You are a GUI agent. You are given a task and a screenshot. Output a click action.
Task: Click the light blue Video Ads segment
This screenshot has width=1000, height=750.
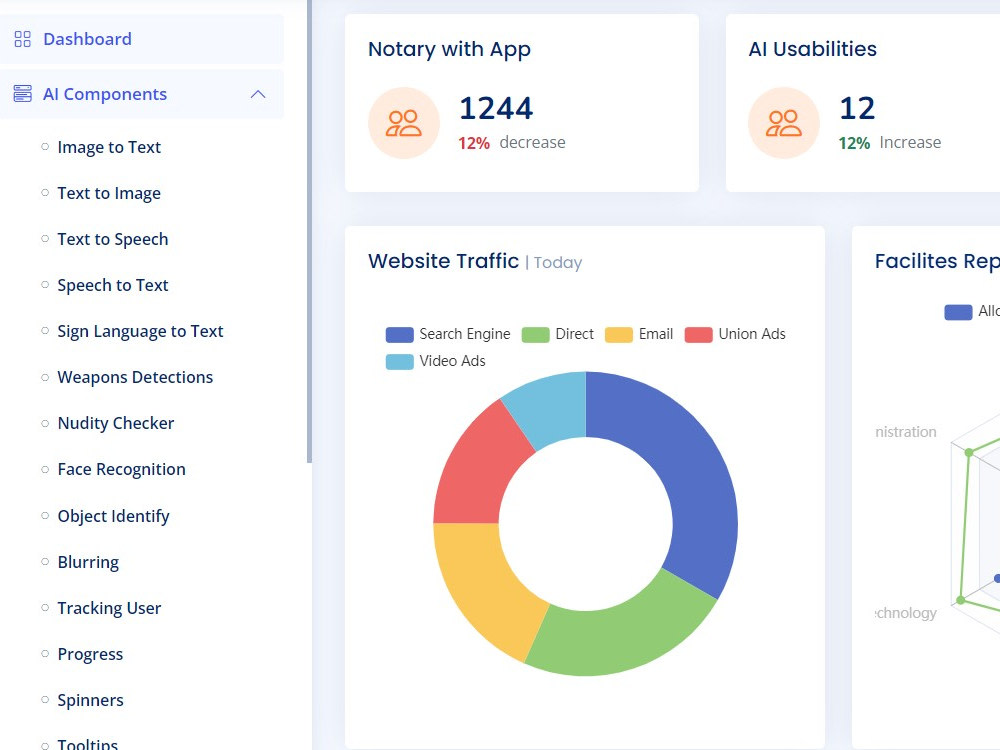548,408
